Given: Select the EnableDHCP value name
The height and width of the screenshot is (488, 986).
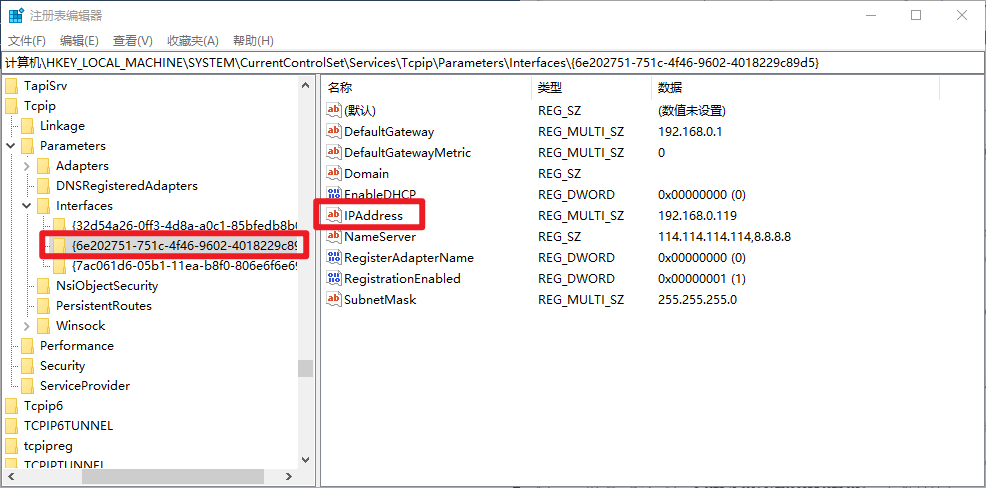Looking at the screenshot, I should tap(380, 194).
